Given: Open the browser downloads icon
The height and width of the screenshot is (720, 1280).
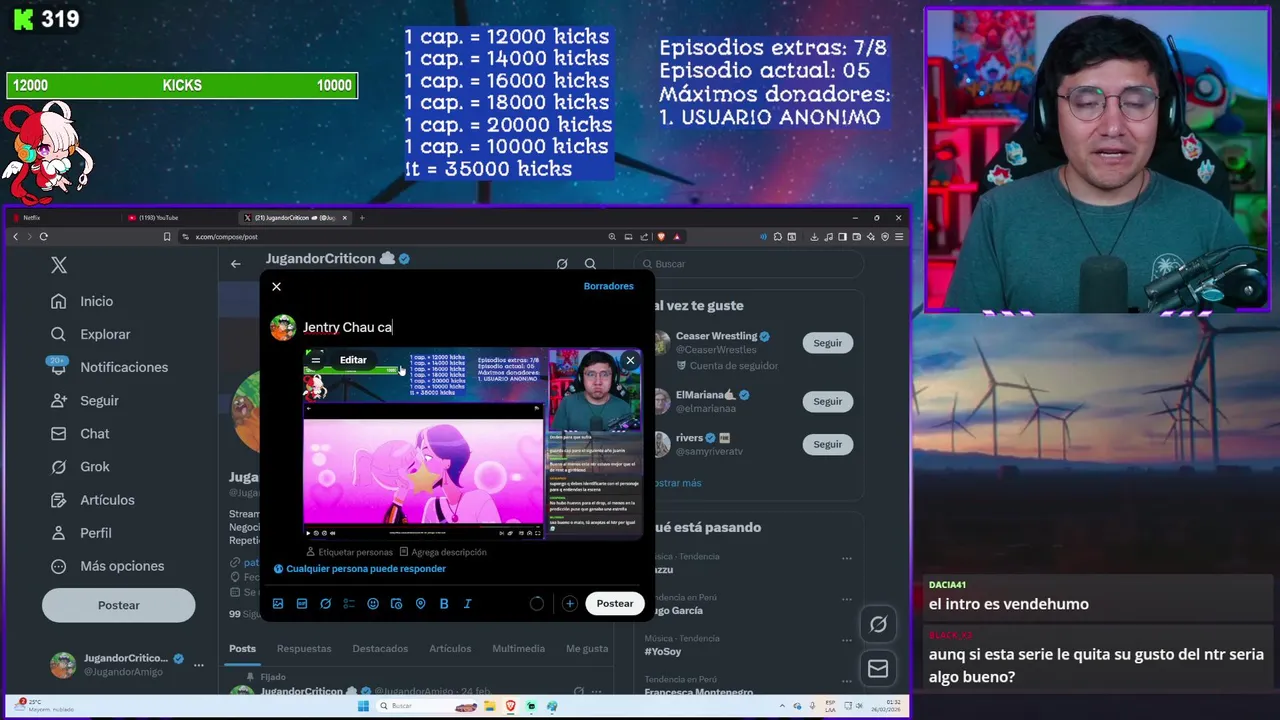Looking at the screenshot, I should [x=815, y=237].
